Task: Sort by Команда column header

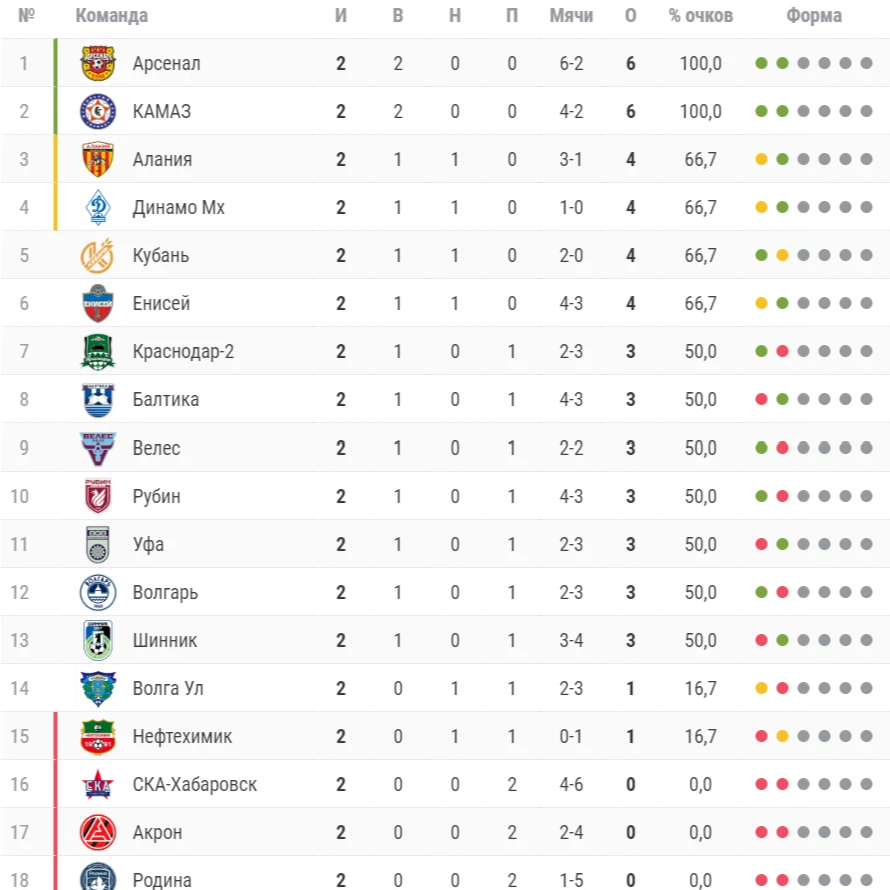Action: [x=112, y=15]
